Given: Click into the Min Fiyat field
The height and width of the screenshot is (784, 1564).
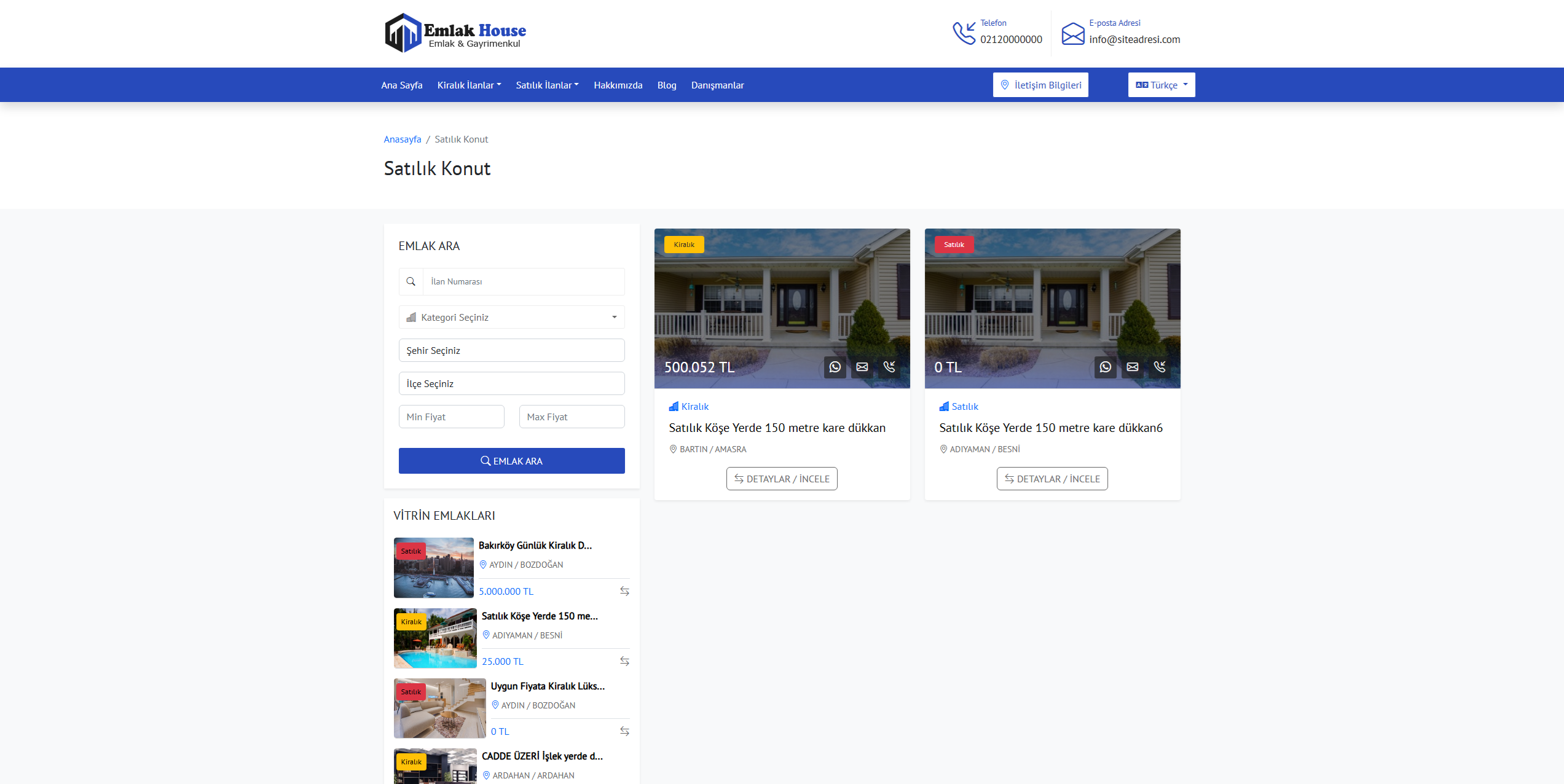Looking at the screenshot, I should click(451, 417).
